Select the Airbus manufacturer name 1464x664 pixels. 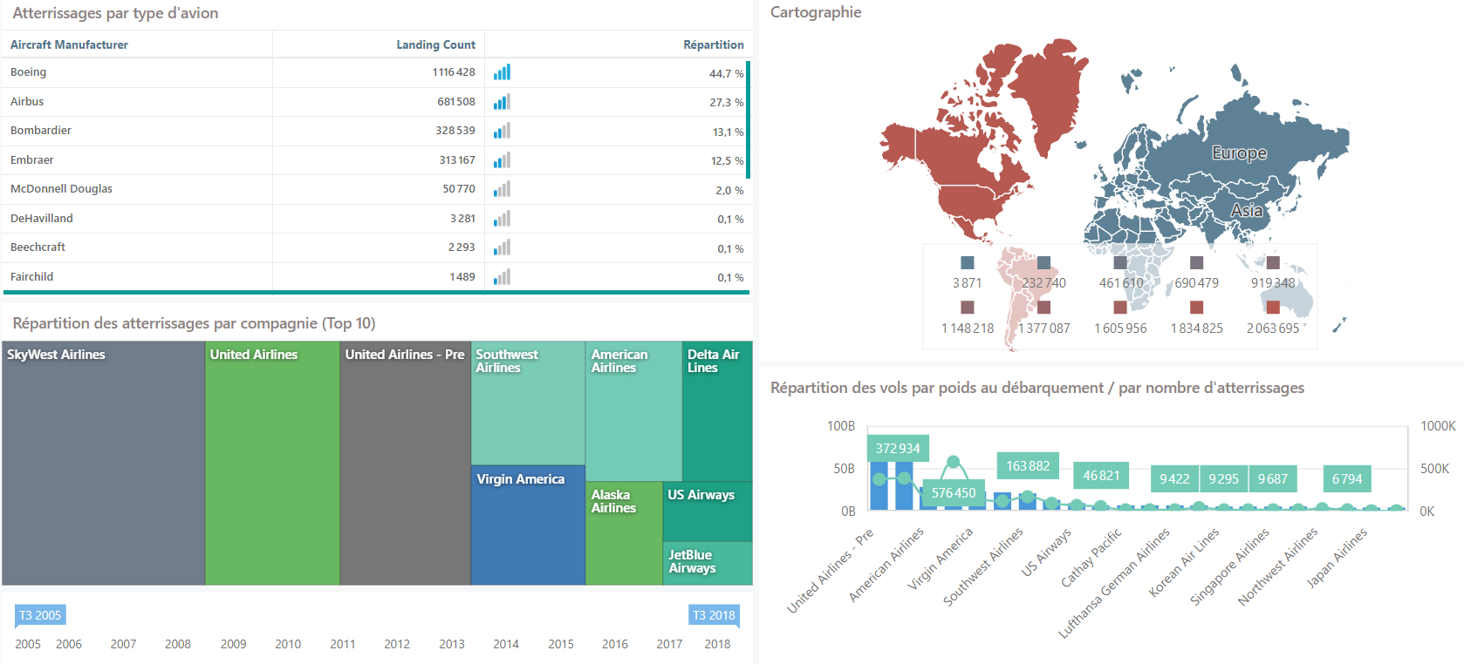27,101
